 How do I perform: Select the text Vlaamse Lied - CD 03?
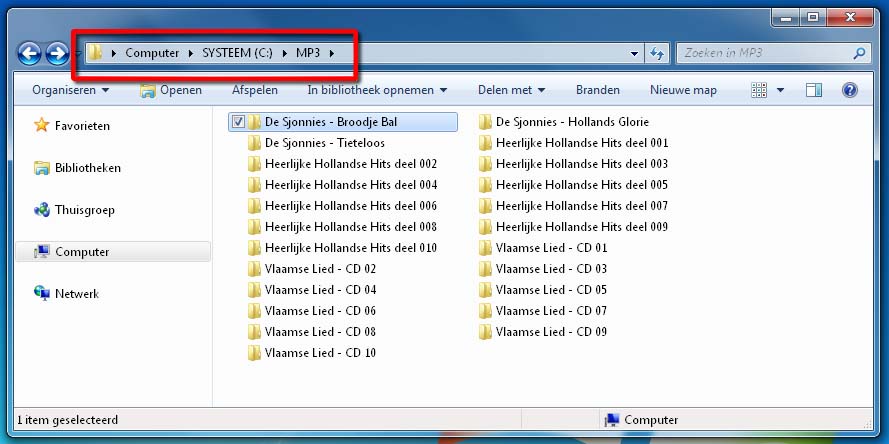point(551,269)
